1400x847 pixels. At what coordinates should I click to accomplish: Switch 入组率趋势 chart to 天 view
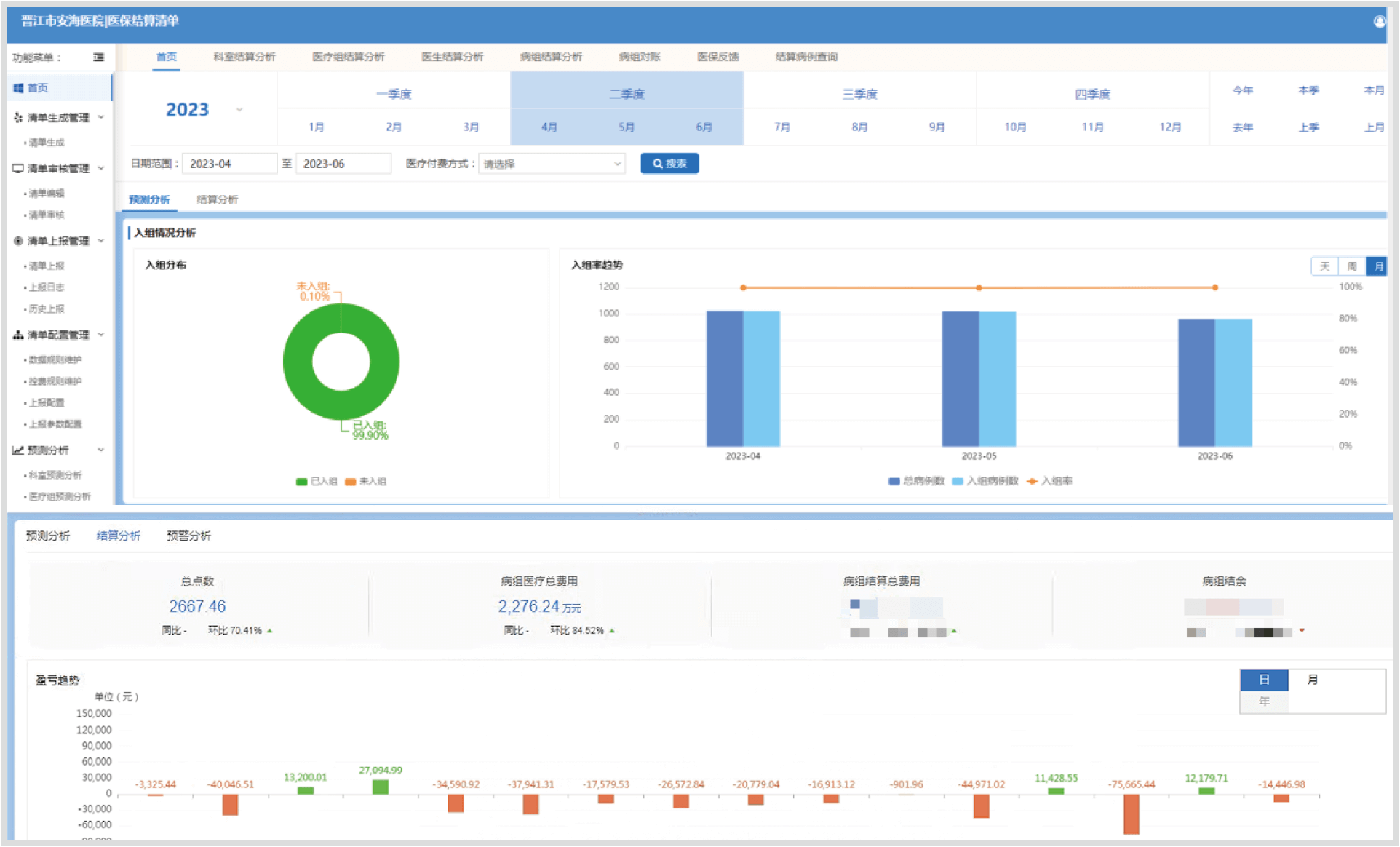tap(1324, 266)
